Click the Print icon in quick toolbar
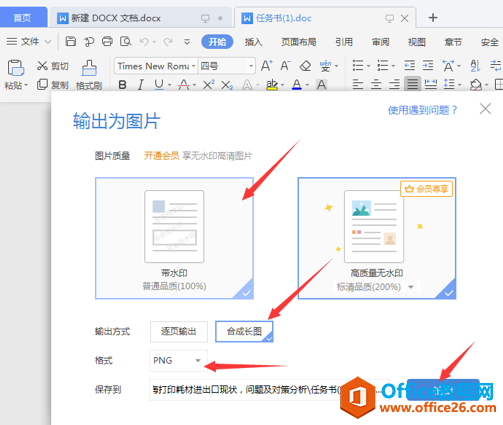 (x=107, y=42)
